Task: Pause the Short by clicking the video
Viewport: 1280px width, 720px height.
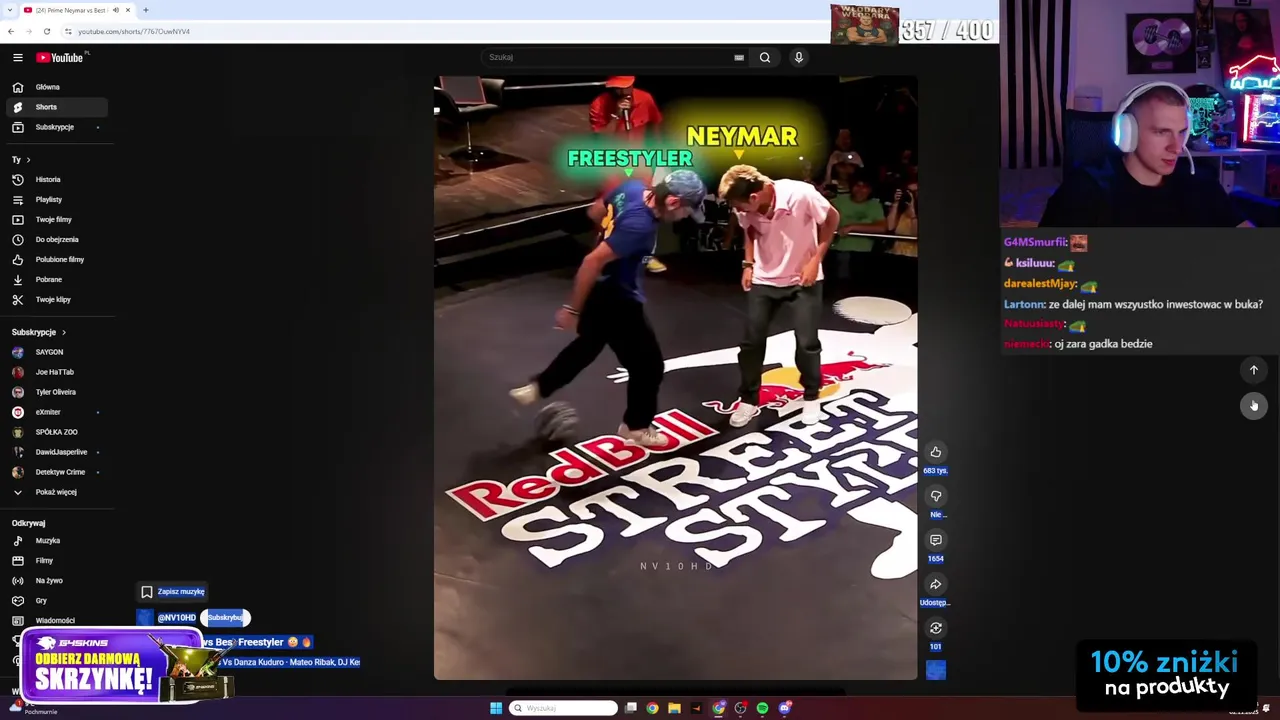Action: (x=675, y=378)
